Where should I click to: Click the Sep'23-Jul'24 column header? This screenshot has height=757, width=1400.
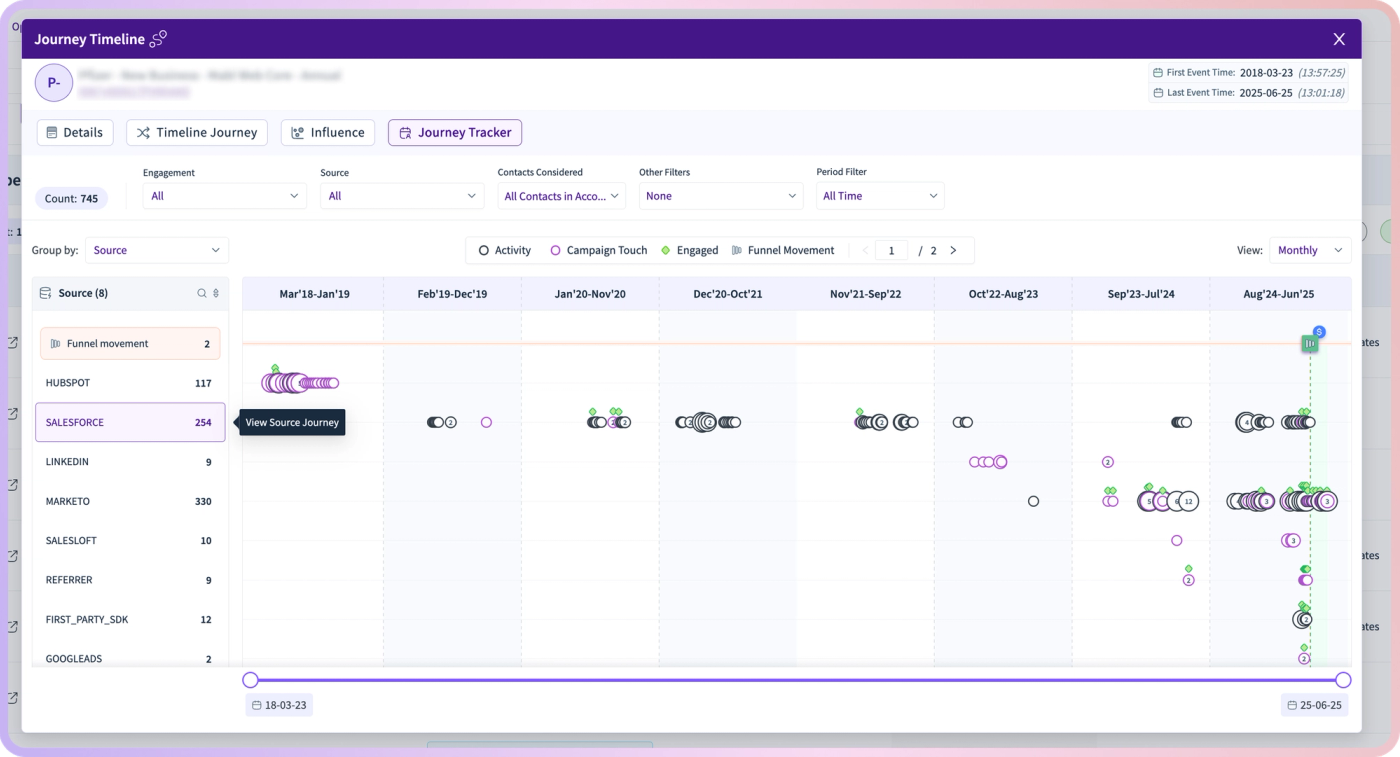(1141, 294)
